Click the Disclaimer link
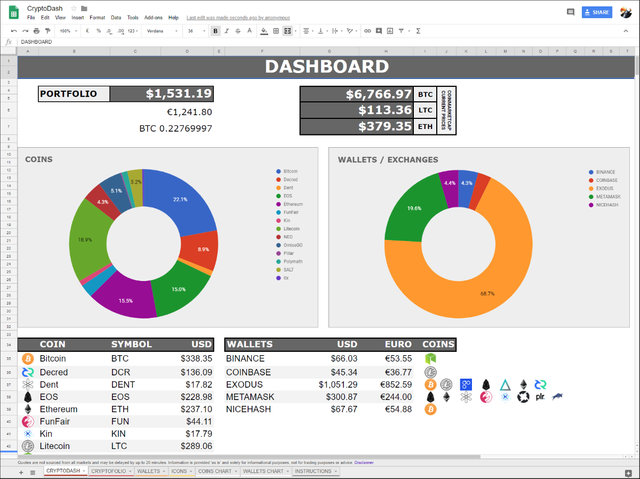Viewport: 640px width, 479px height. point(364,463)
